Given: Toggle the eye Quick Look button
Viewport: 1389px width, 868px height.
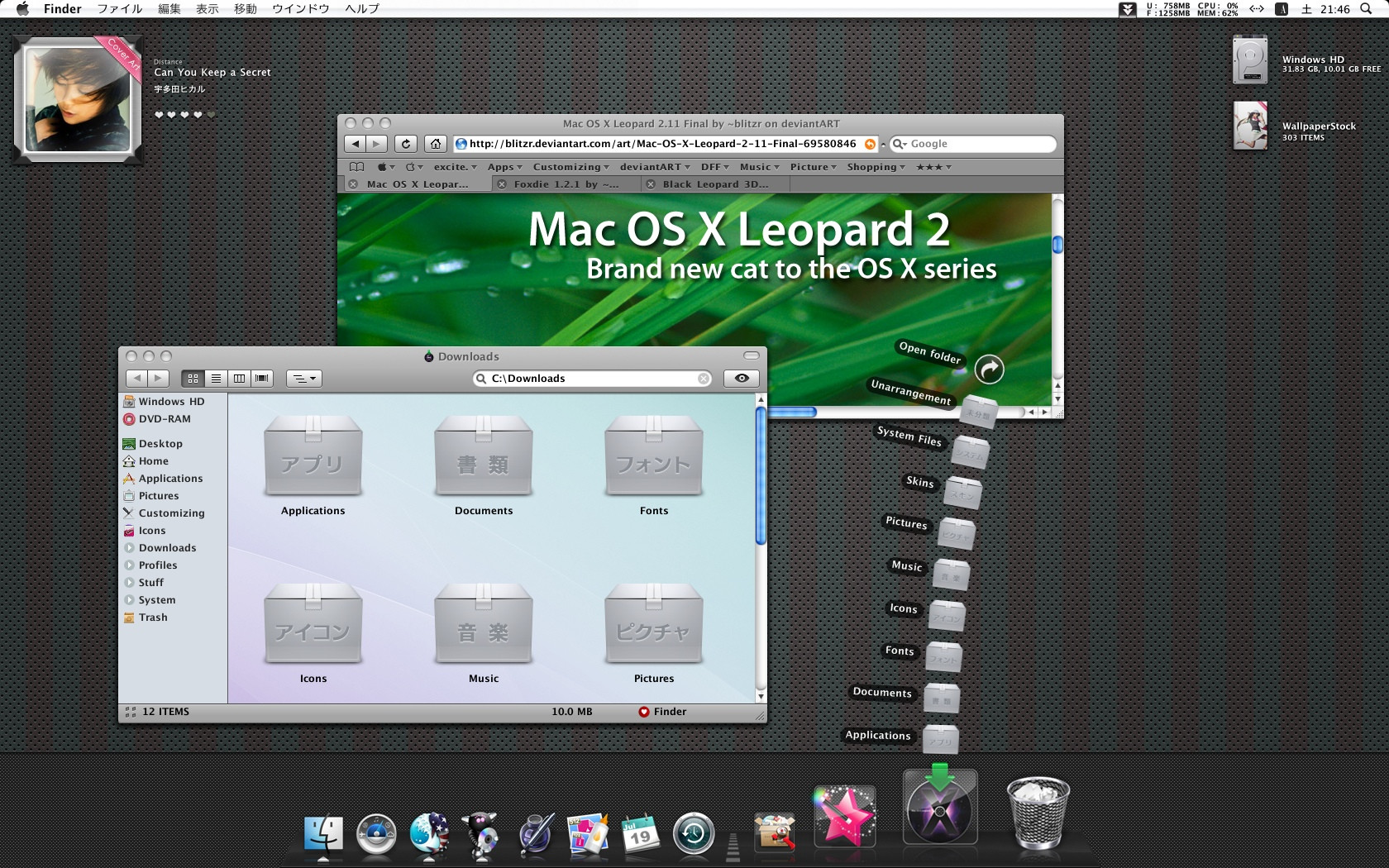Looking at the screenshot, I should (742, 378).
